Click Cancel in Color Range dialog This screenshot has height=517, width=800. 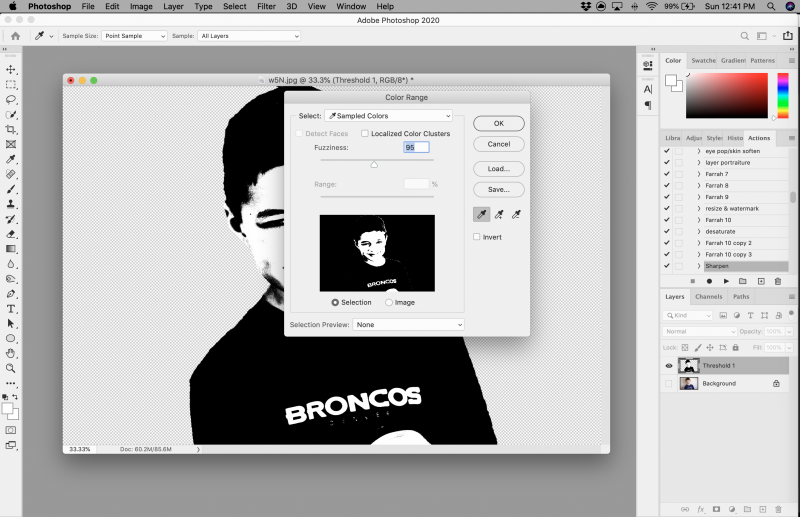pos(499,144)
